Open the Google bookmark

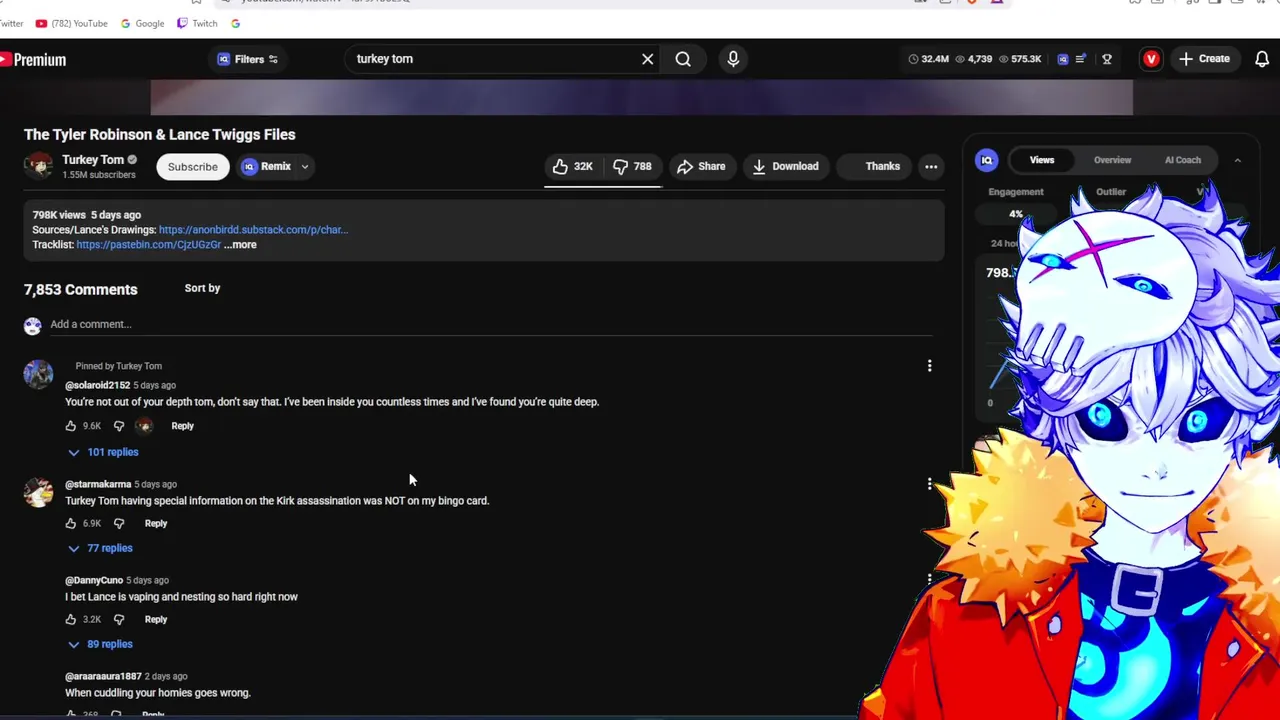pos(142,23)
